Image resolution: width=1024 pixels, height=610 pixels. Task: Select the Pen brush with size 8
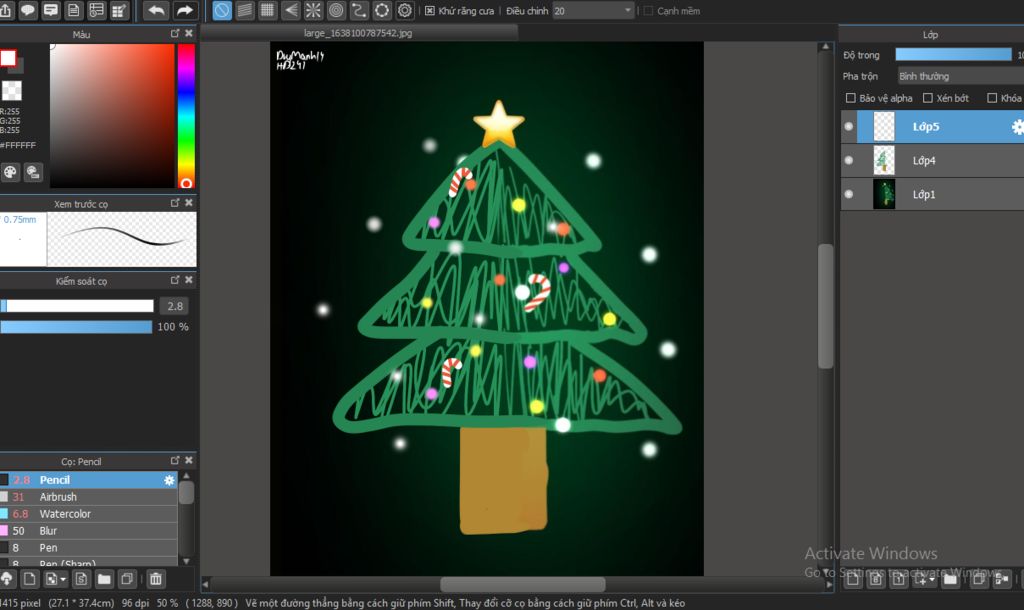[x=89, y=548]
